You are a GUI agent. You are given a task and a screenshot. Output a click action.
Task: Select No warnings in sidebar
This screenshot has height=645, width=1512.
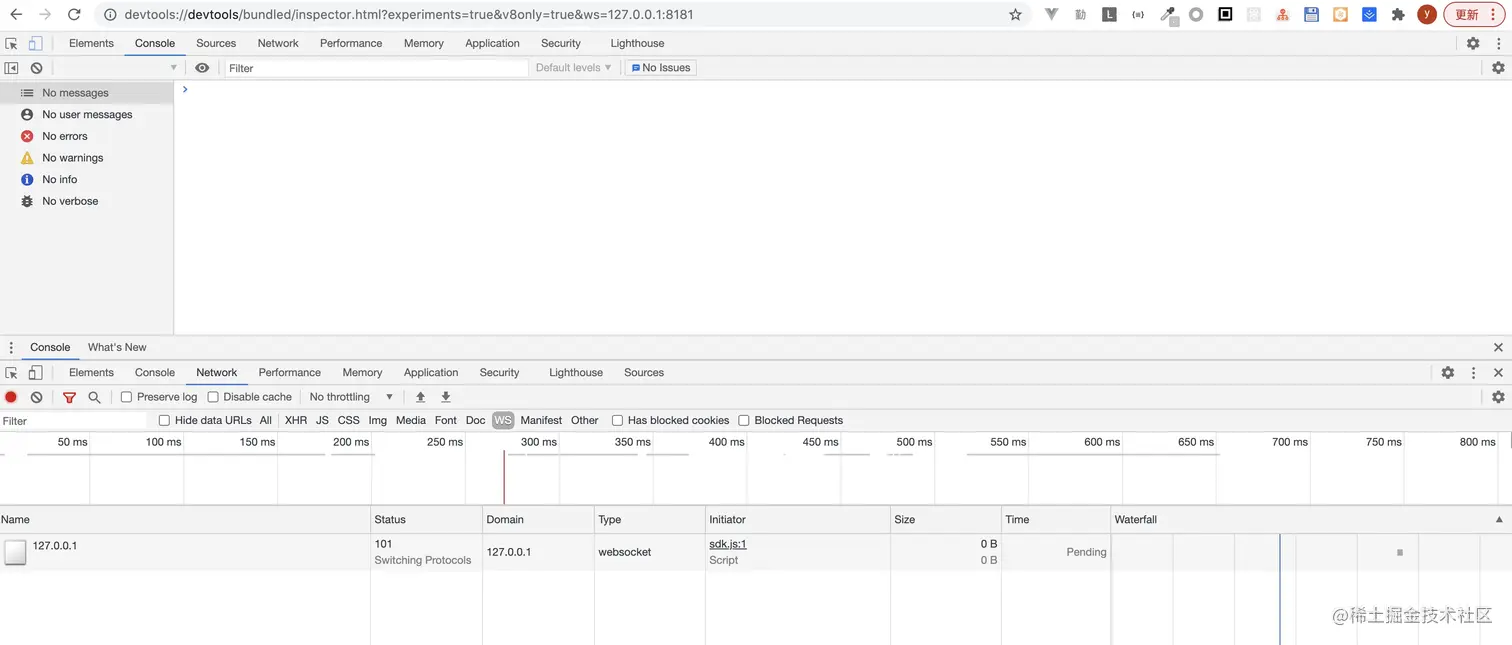[87, 158]
